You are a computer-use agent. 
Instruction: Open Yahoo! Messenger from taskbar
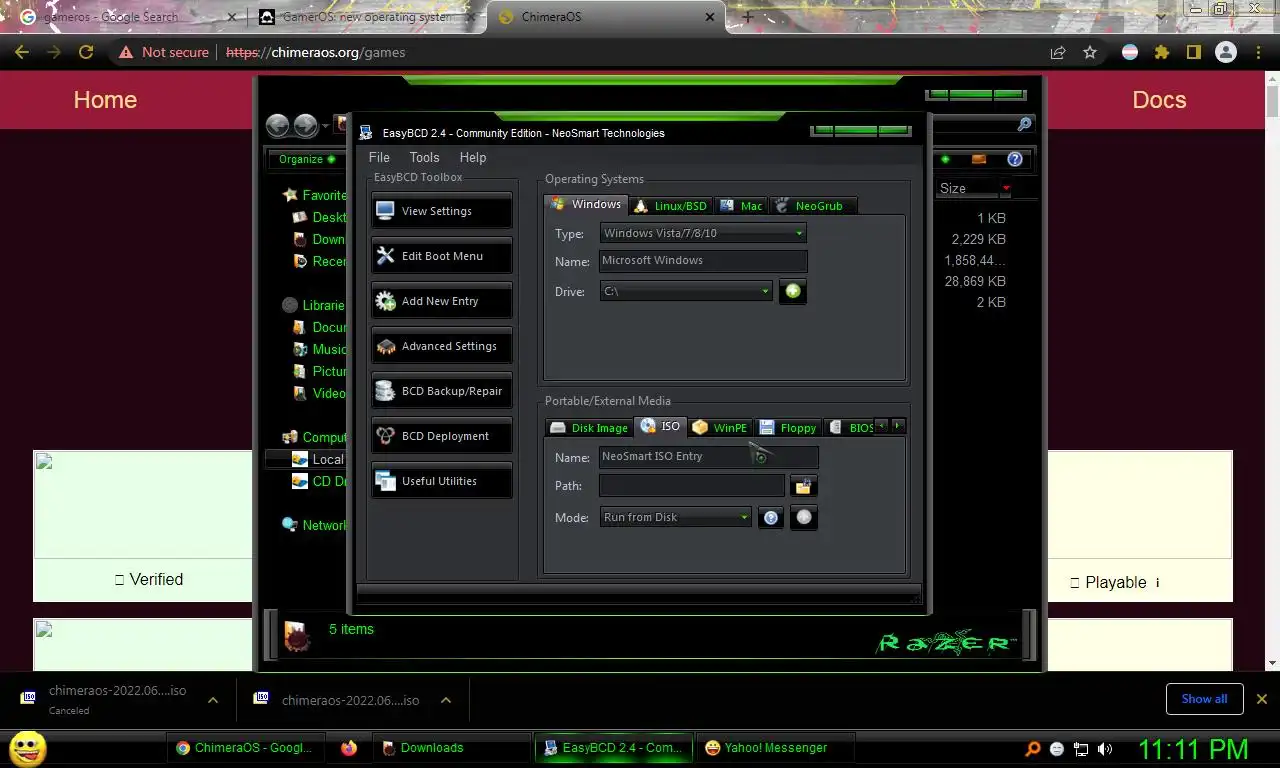(x=777, y=748)
